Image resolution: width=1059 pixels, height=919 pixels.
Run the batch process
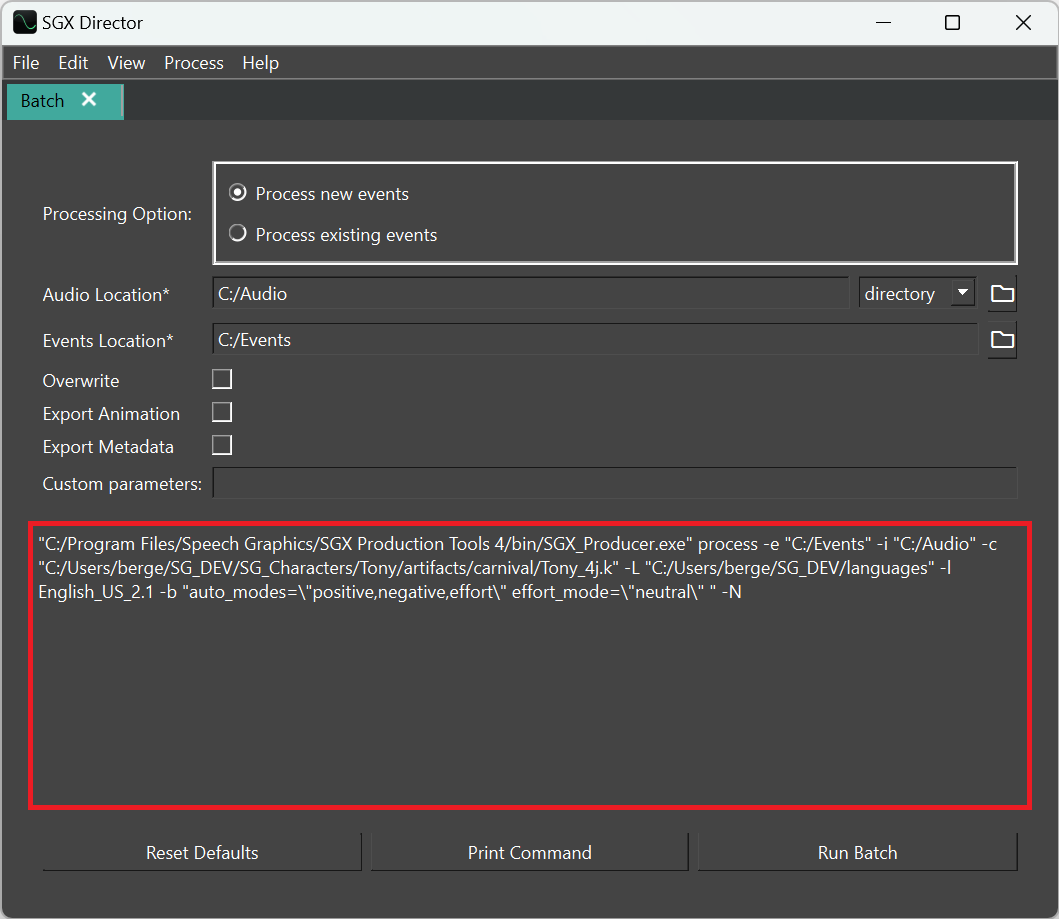pyautogui.click(x=857, y=851)
